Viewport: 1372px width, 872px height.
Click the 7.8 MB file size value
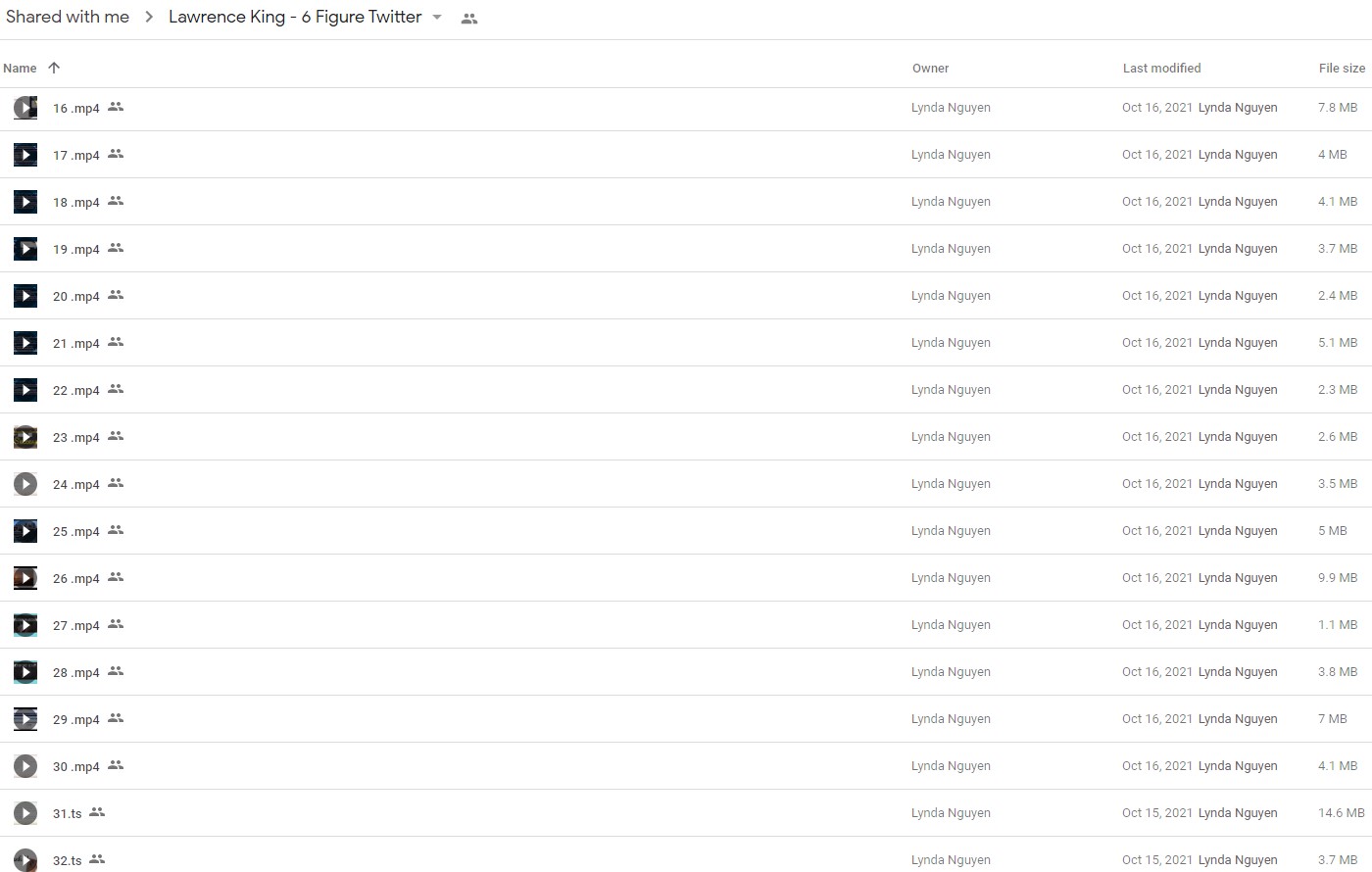coord(1338,107)
